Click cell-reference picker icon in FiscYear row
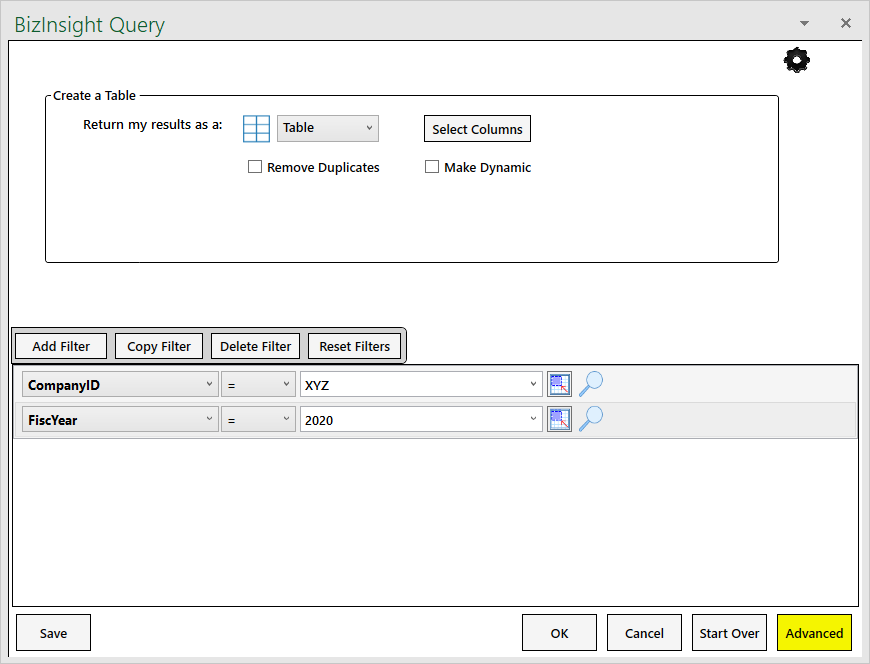This screenshot has width=870, height=664. coord(559,419)
